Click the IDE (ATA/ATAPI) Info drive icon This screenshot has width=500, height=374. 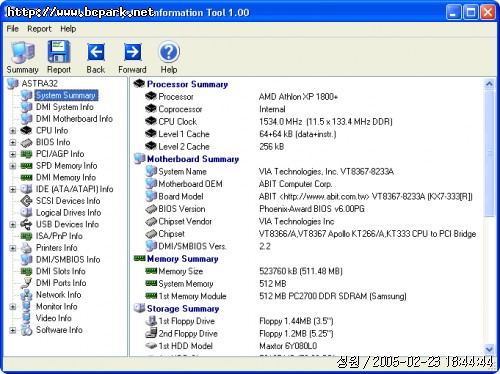point(26,189)
